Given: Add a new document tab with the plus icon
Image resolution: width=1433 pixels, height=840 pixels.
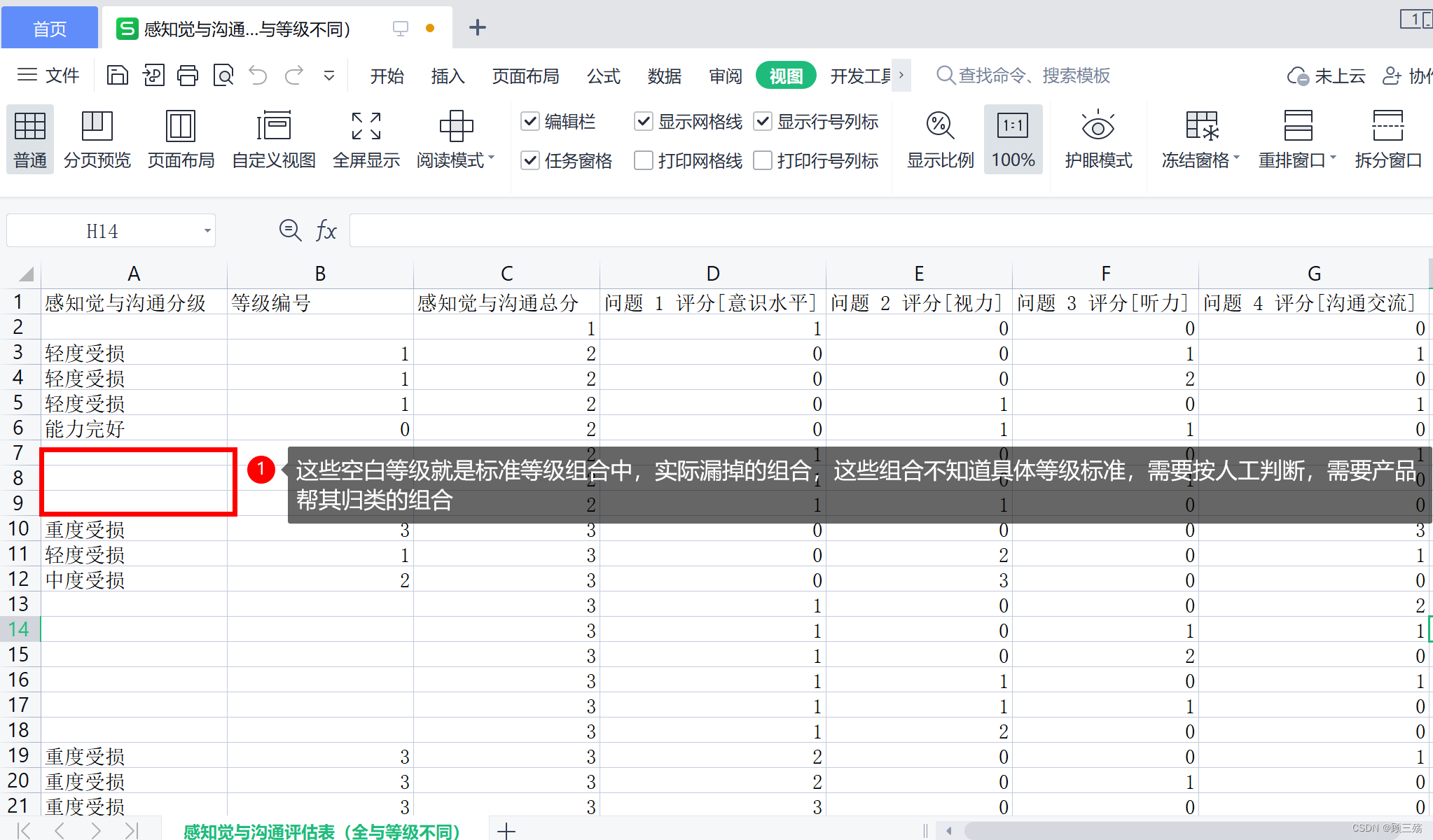Looking at the screenshot, I should tap(478, 27).
